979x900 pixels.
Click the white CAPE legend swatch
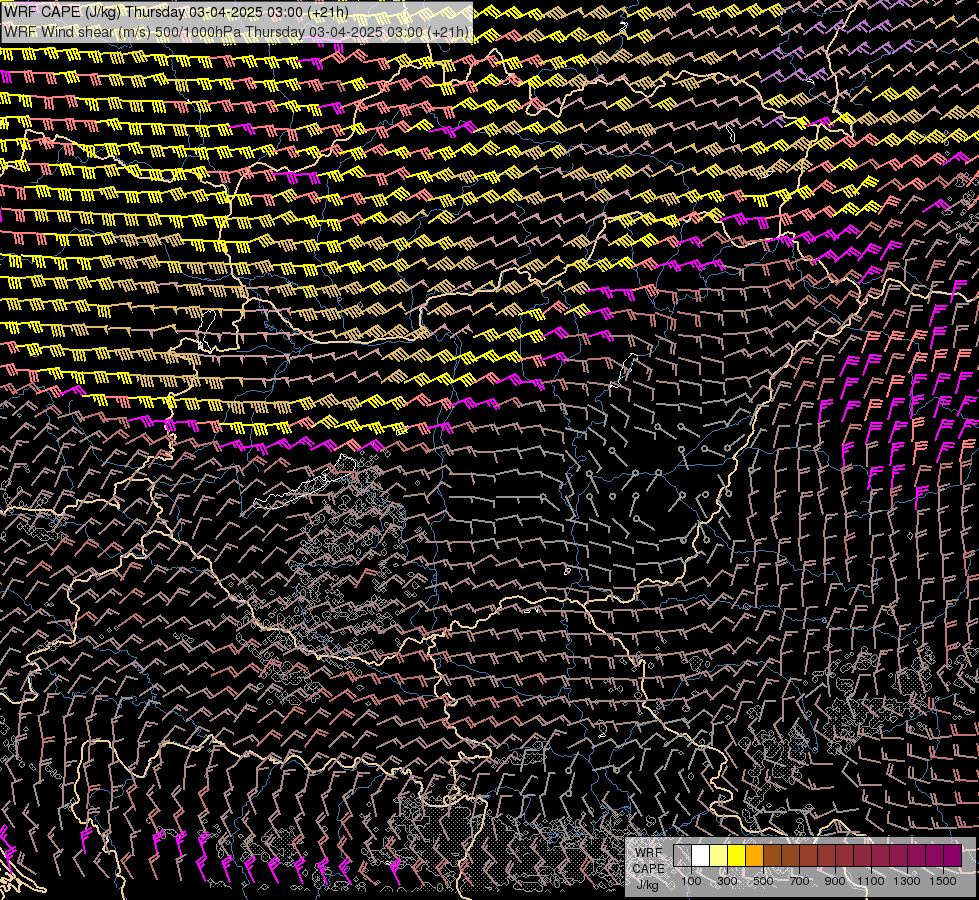click(x=701, y=856)
